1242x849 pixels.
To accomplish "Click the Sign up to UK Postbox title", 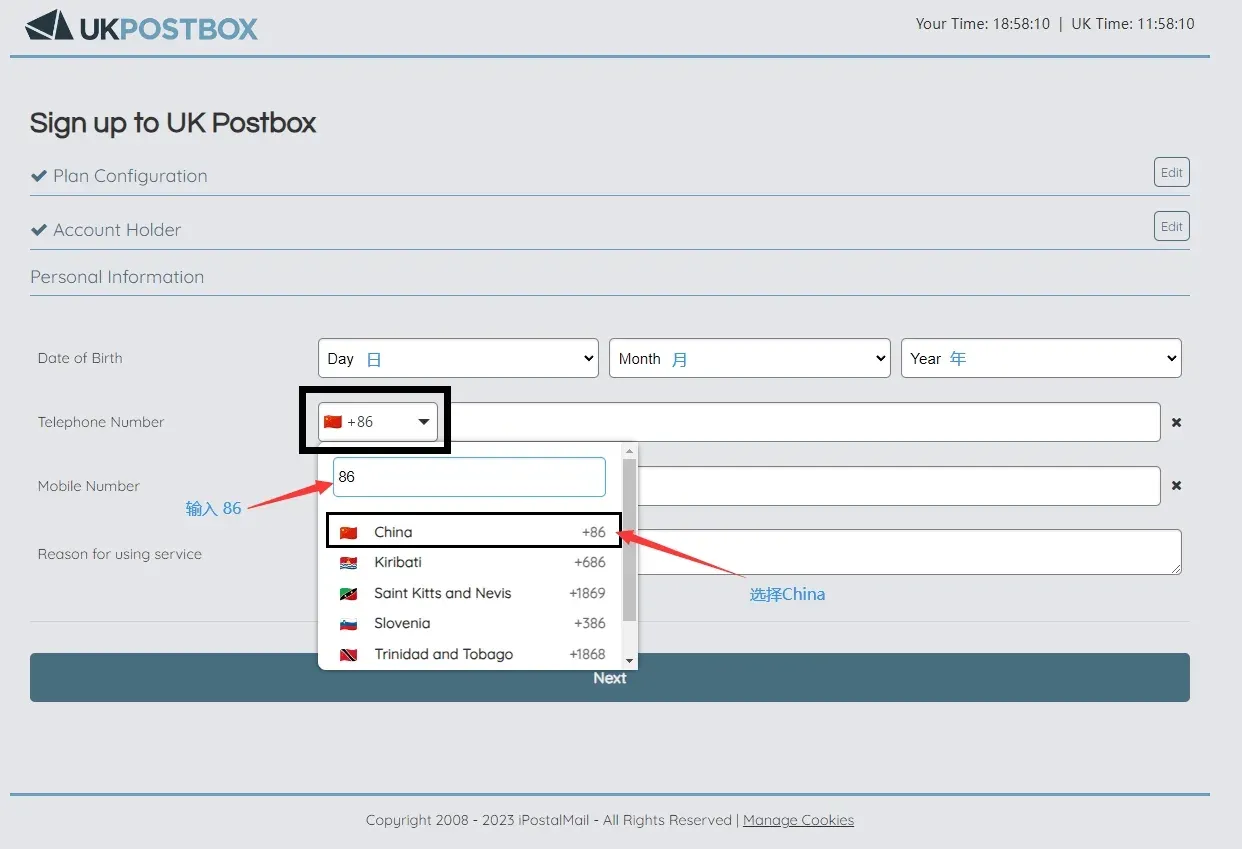I will [x=173, y=123].
